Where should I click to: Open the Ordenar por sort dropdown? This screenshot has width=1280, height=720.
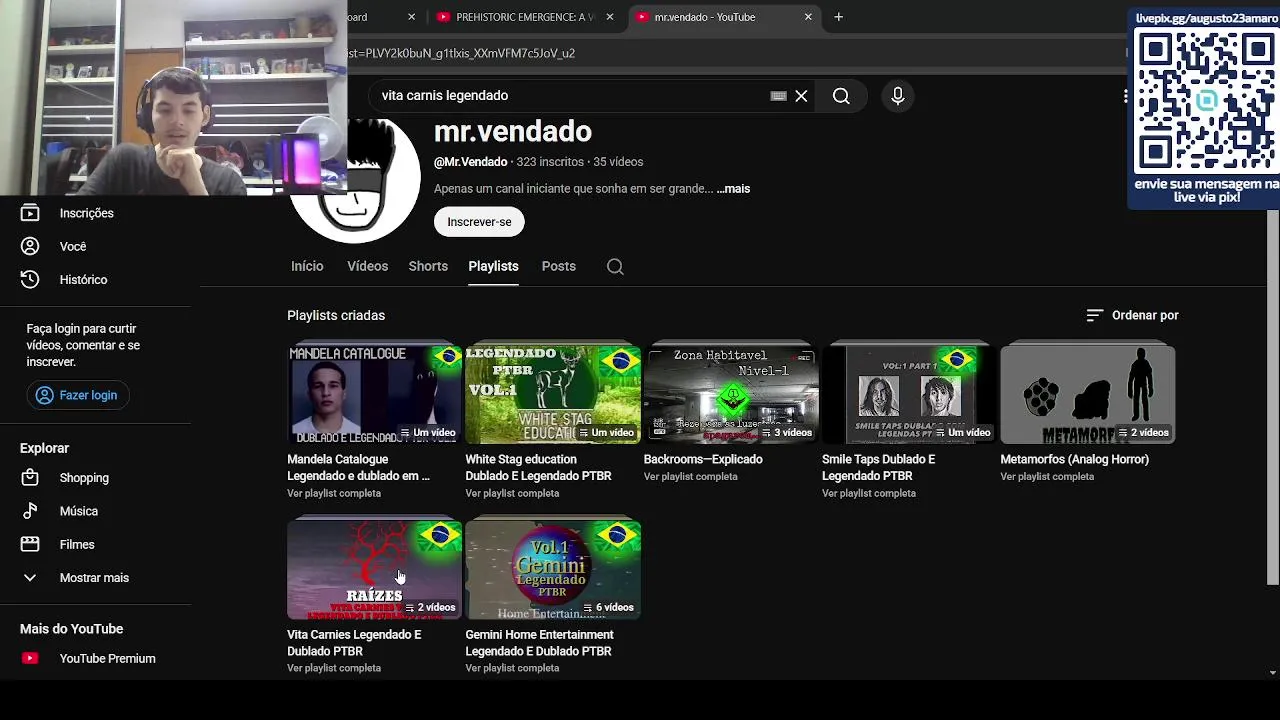click(x=1132, y=315)
